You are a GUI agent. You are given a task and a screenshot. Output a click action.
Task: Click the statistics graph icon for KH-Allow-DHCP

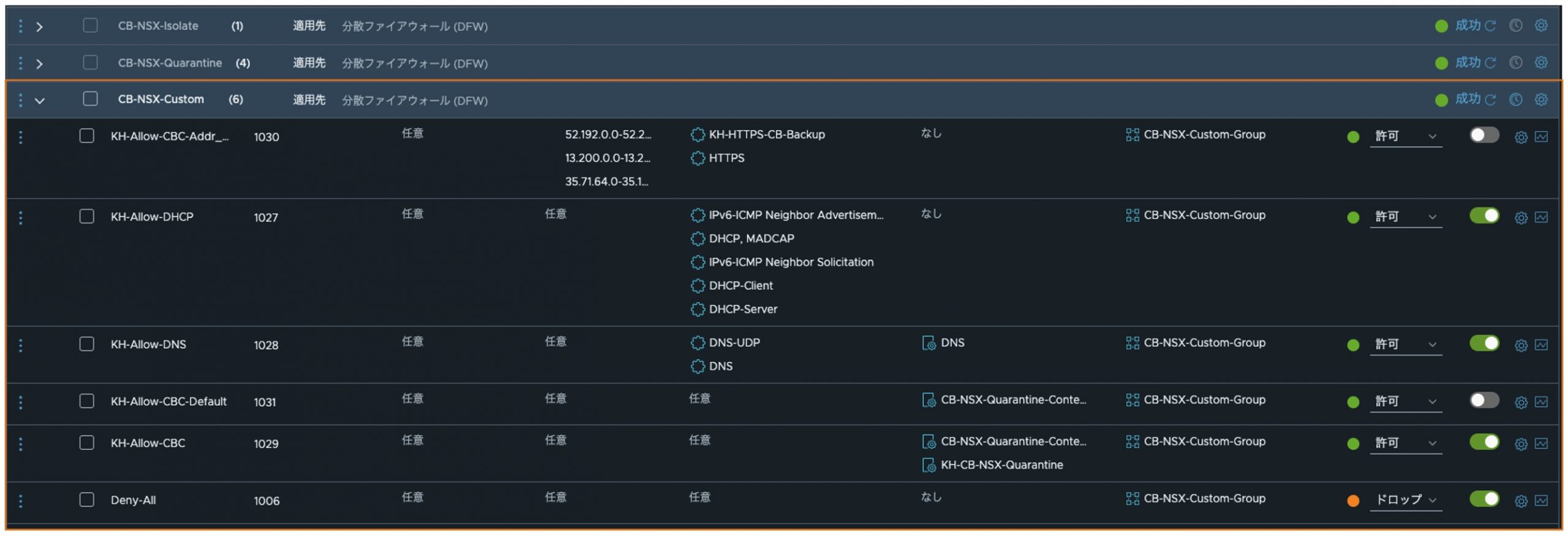(1541, 217)
